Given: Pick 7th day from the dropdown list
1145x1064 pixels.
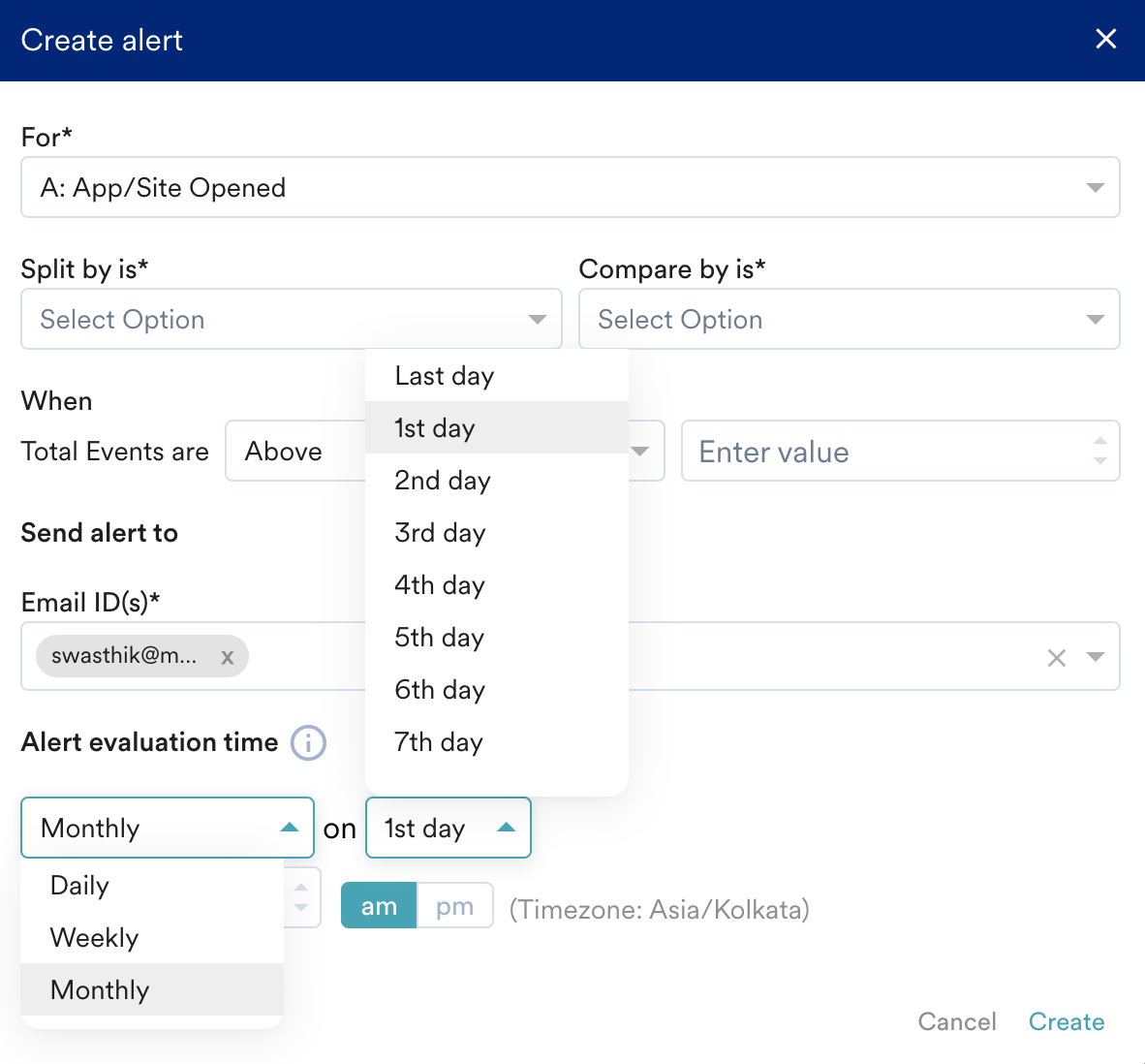Looking at the screenshot, I should [439, 742].
